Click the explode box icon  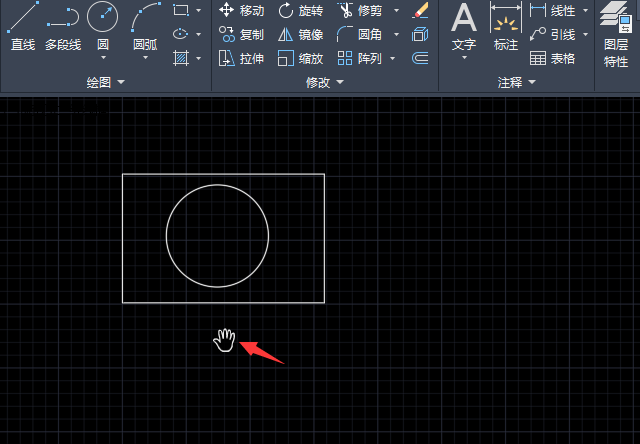[420, 34]
